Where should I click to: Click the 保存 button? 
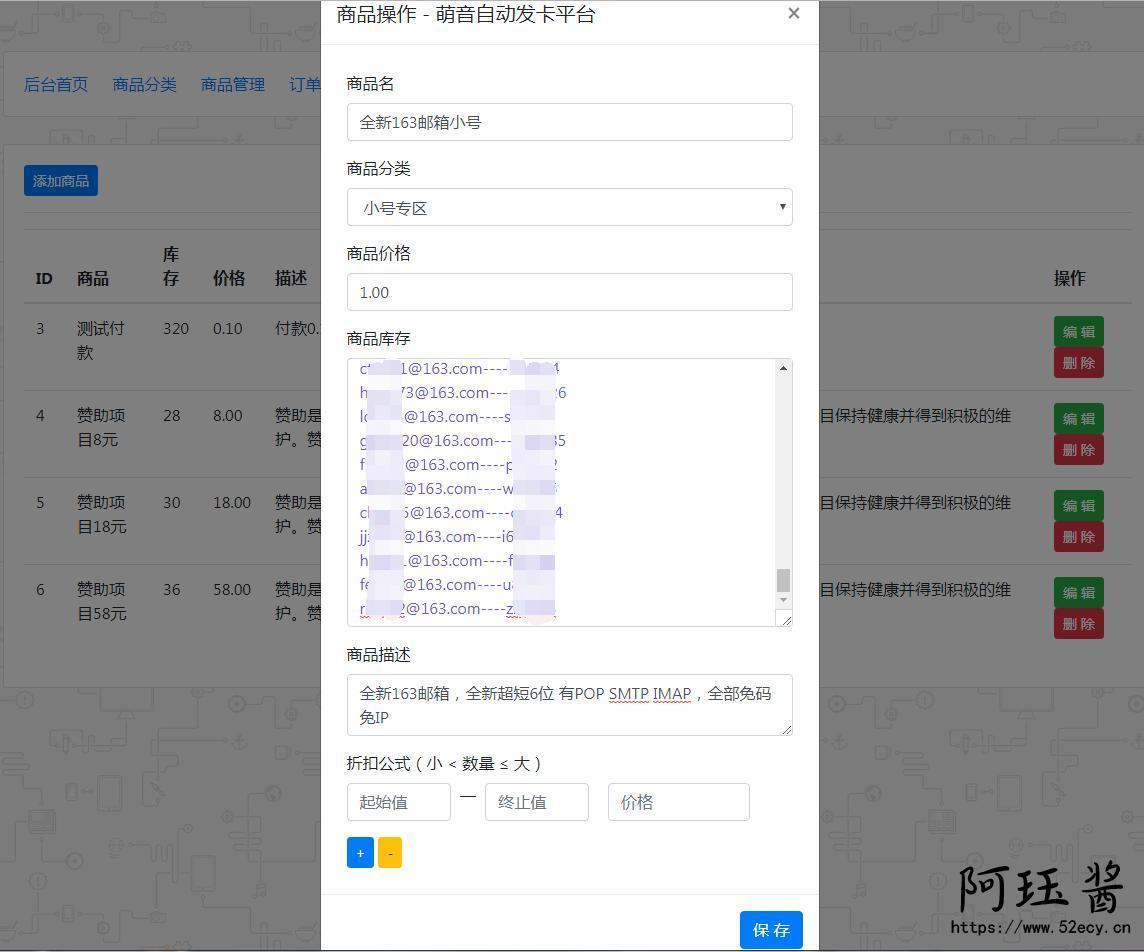click(x=771, y=930)
